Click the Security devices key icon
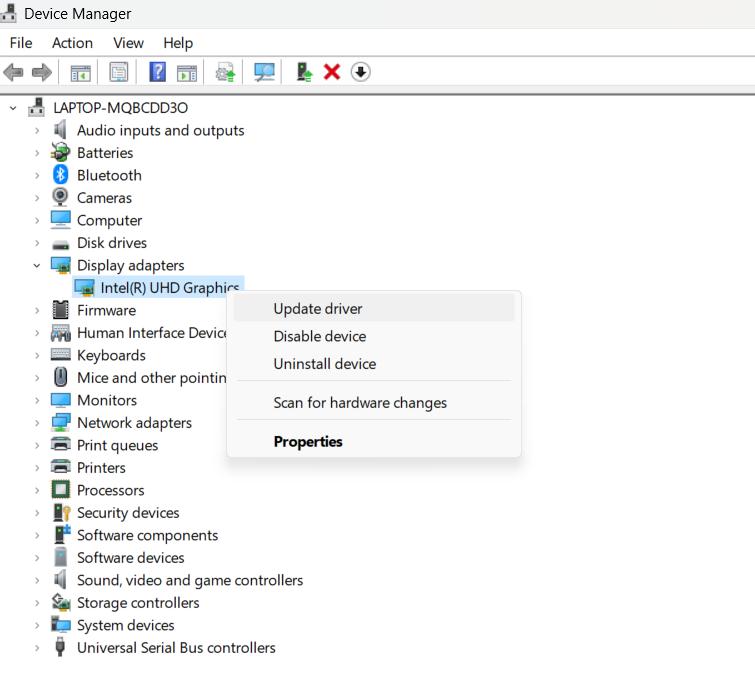Image resolution: width=755 pixels, height=675 pixels. 61,512
